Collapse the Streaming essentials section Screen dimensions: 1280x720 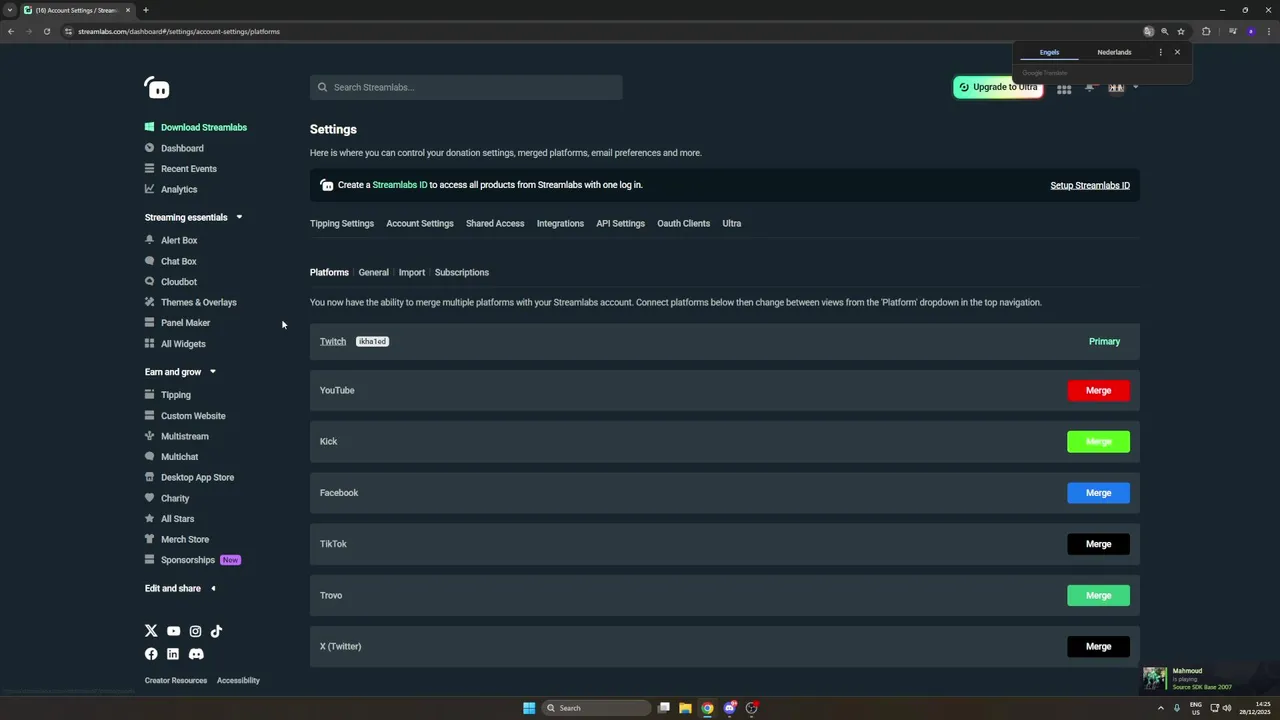194,217
